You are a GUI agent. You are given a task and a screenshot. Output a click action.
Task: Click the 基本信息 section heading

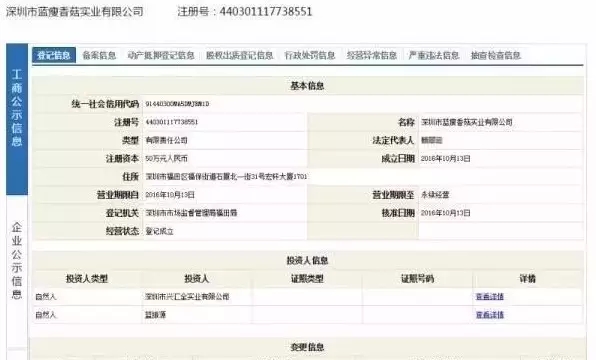point(307,86)
